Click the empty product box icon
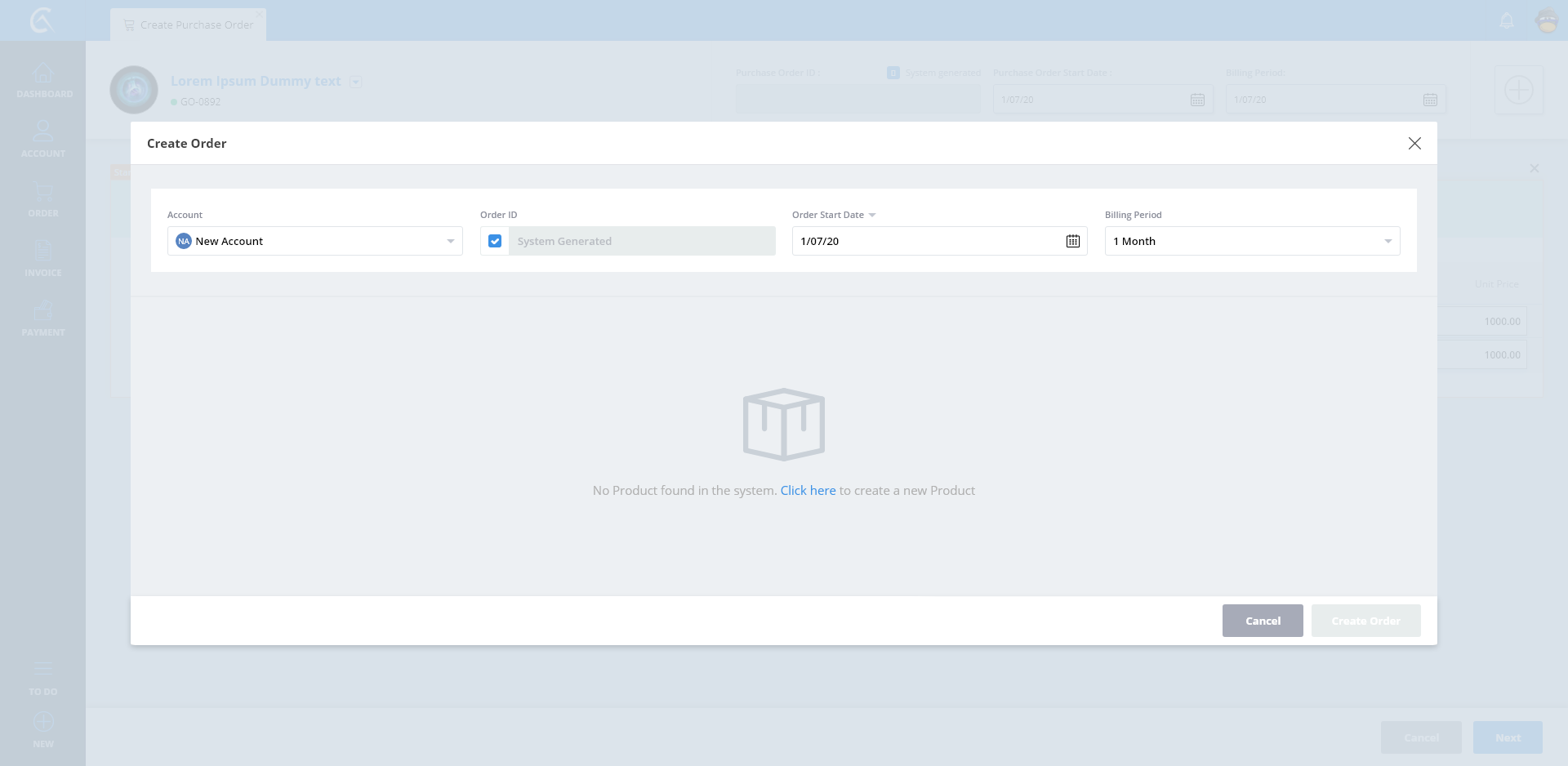The height and width of the screenshot is (766, 1568). (783, 424)
